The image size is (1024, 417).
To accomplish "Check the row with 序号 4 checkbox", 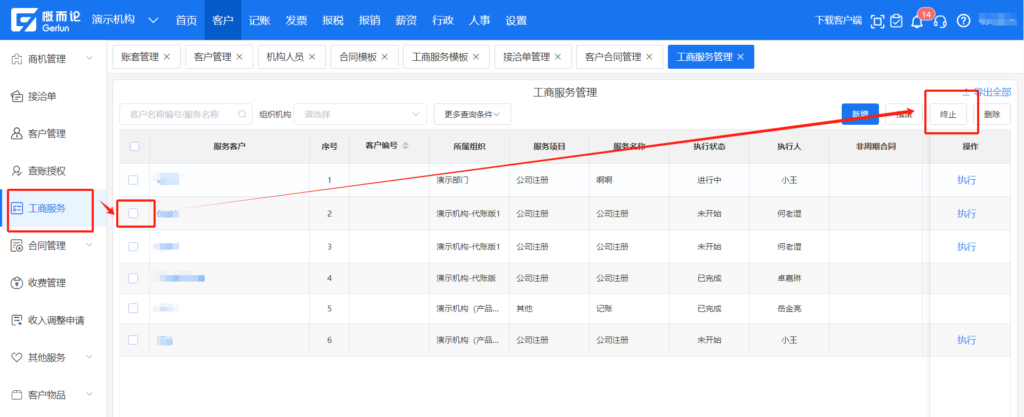I will pos(133,278).
